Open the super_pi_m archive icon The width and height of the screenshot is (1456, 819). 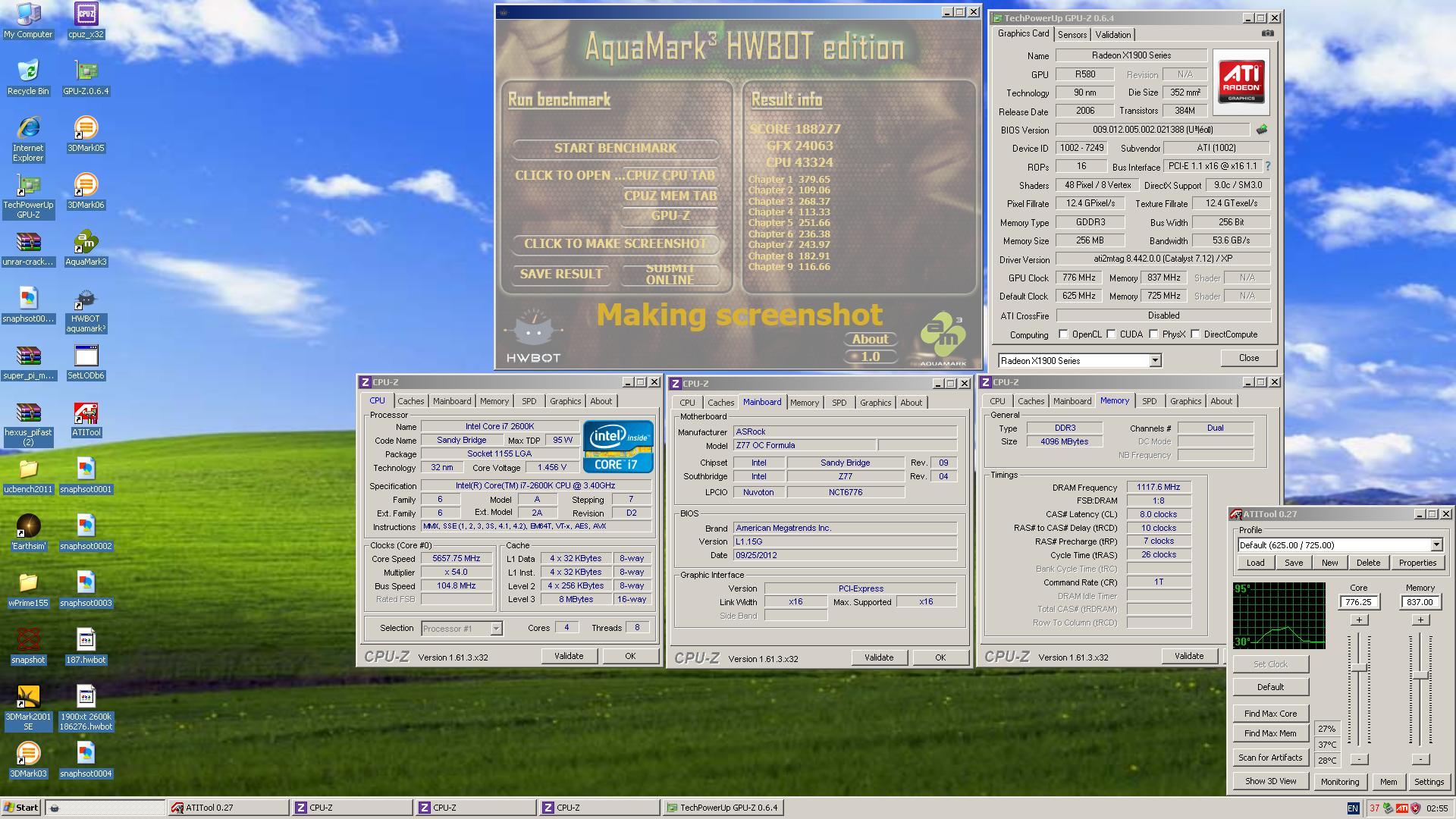click(28, 362)
